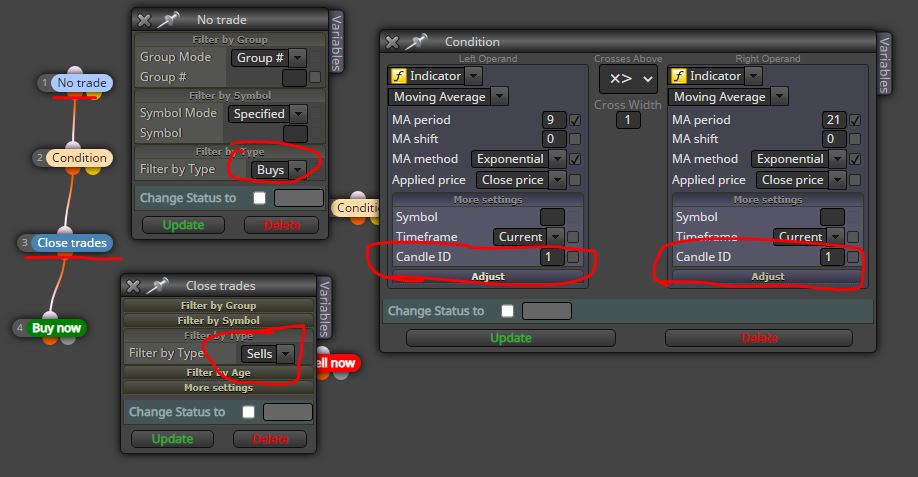Open the Crosses Above operator dropdown

point(628,79)
